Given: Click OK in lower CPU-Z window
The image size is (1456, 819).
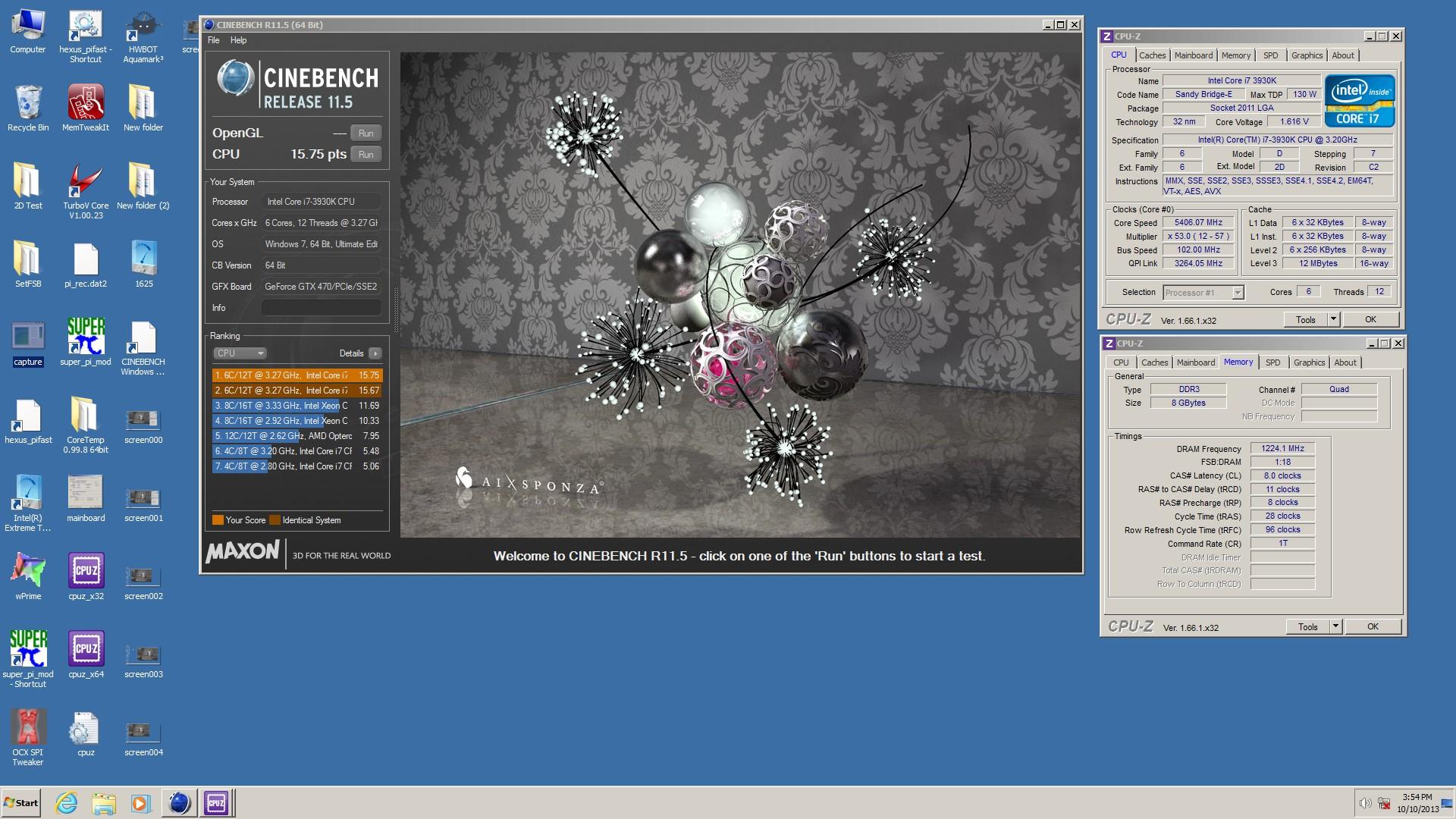Looking at the screenshot, I should click(1373, 627).
